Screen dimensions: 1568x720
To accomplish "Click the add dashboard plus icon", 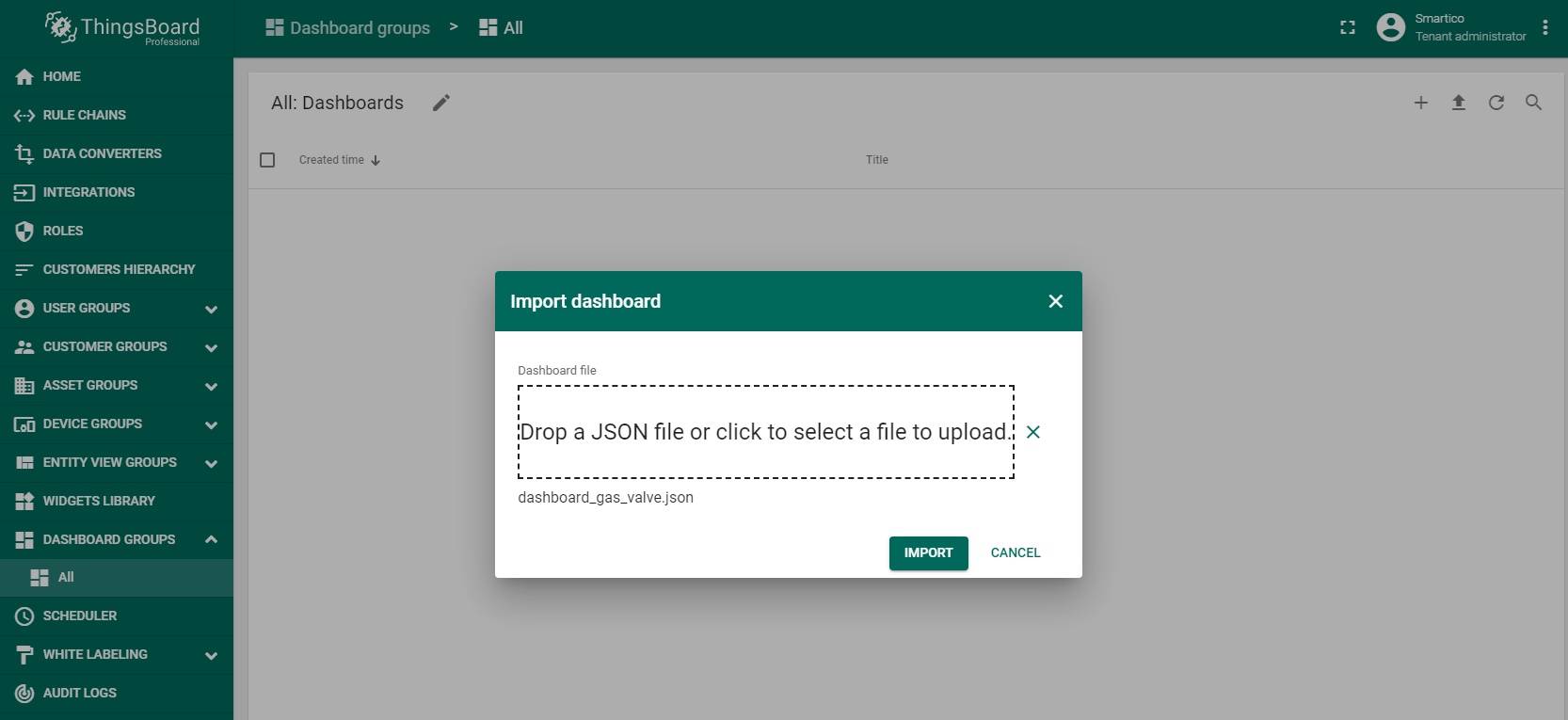I will (1420, 103).
